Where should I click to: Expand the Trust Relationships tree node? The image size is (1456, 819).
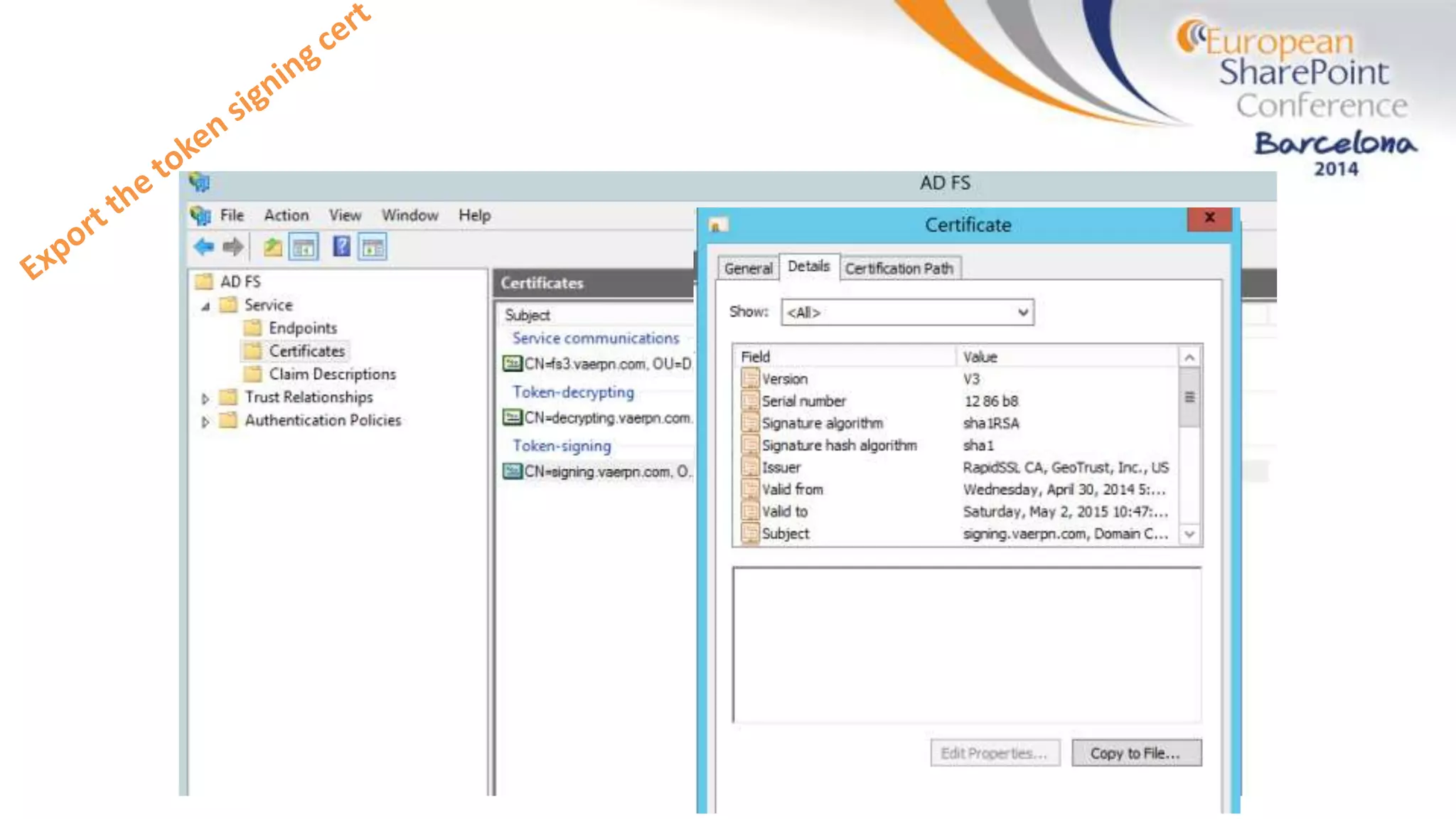click(205, 399)
